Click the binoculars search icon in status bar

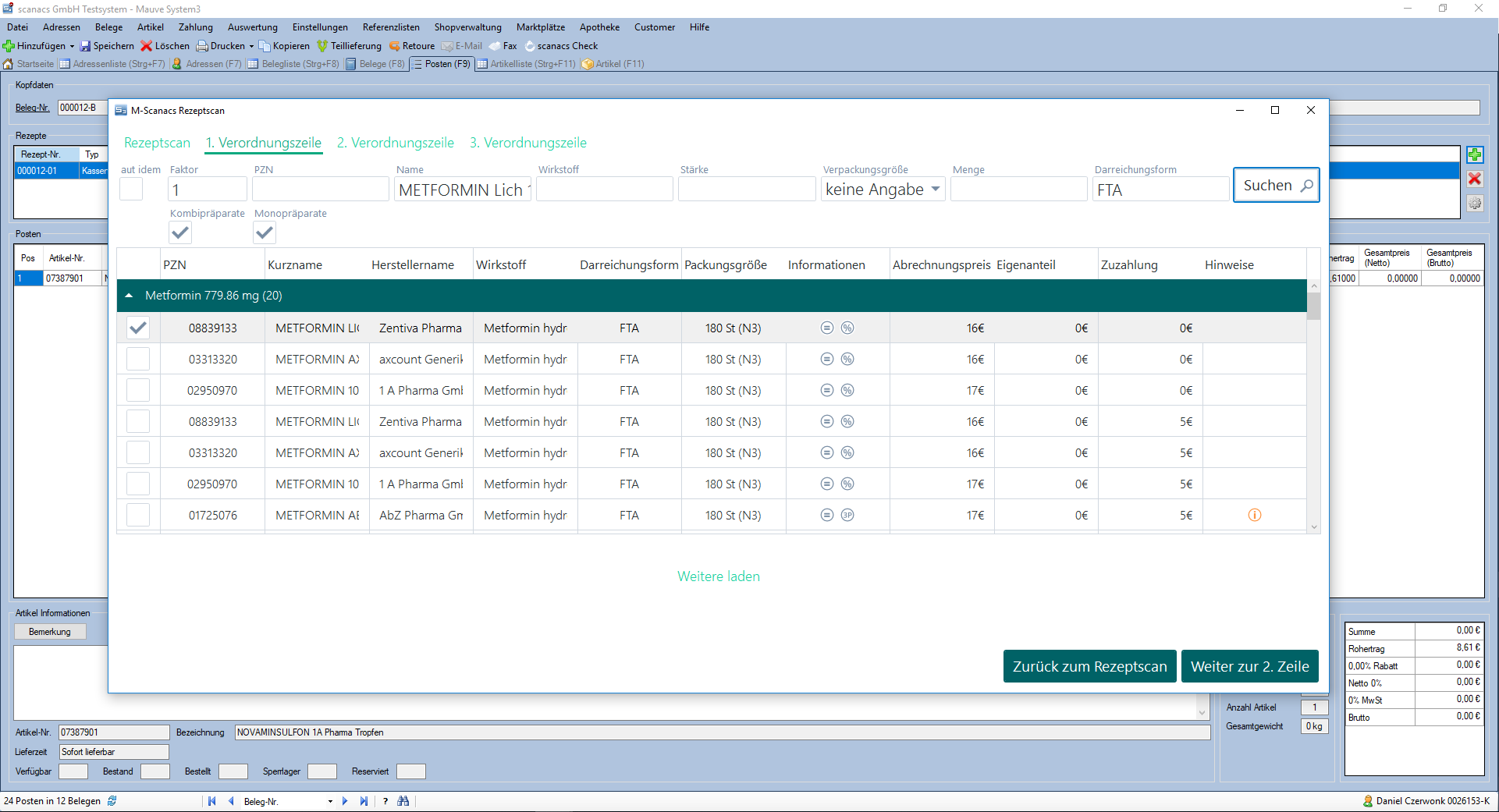(x=403, y=801)
